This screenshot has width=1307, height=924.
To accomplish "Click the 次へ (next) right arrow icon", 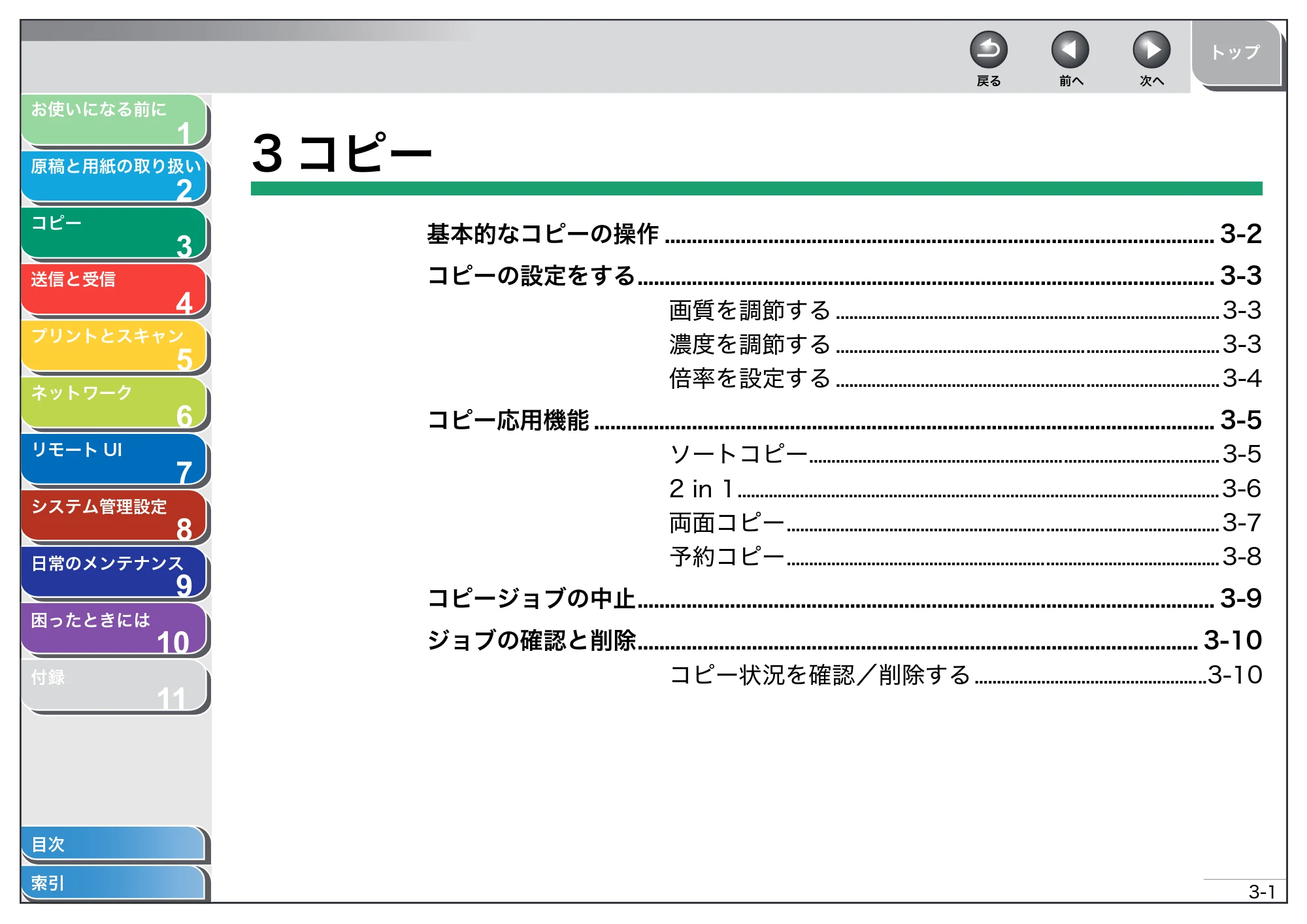I will click(1151, 50).
